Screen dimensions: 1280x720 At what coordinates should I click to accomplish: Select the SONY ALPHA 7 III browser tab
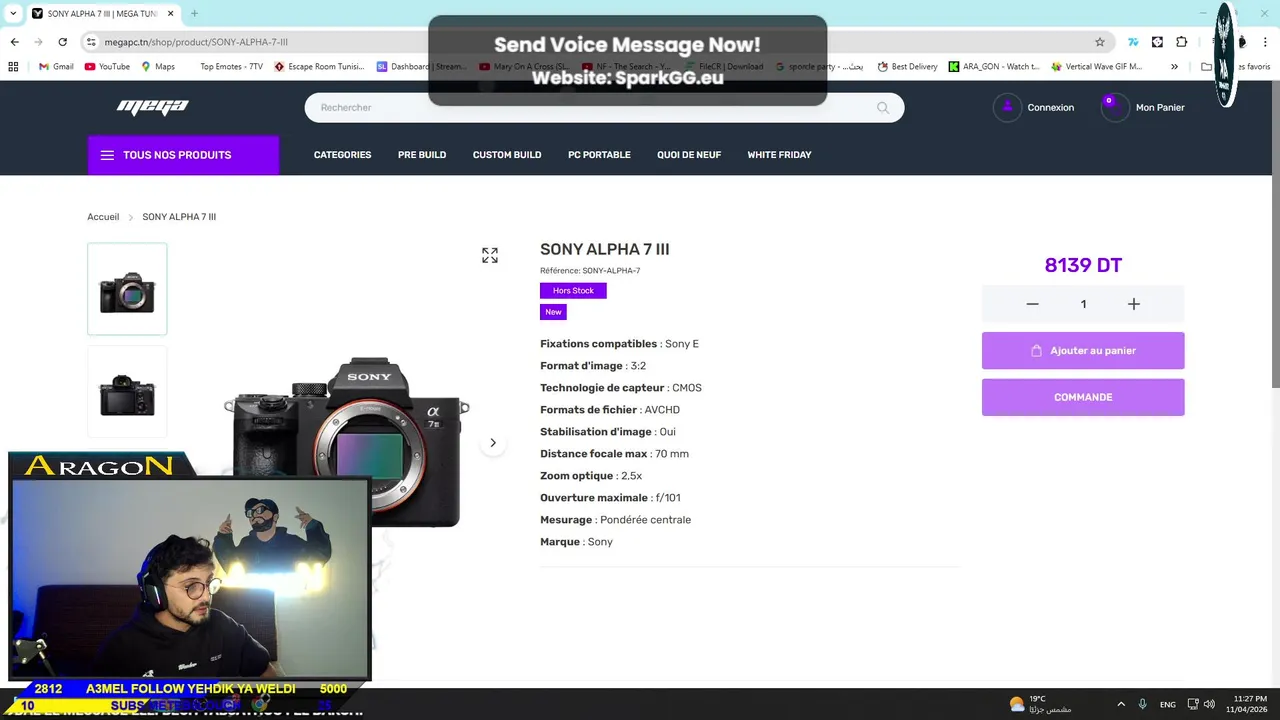[100, 14]
